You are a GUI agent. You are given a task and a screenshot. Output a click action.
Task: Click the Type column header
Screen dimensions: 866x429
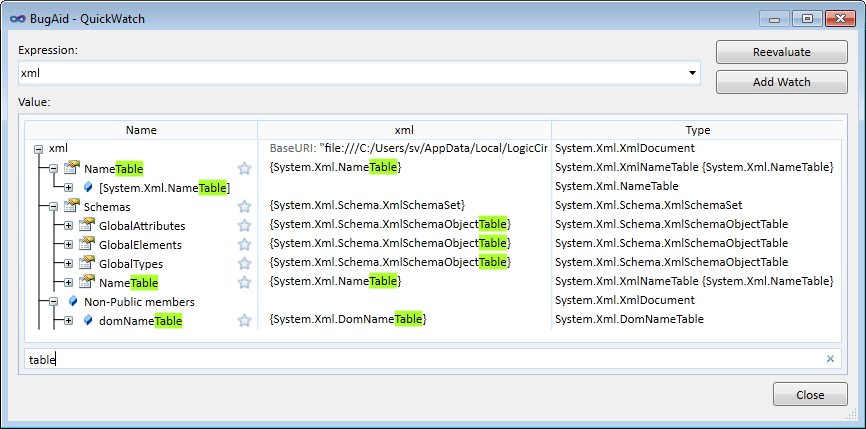click(697, 130)
